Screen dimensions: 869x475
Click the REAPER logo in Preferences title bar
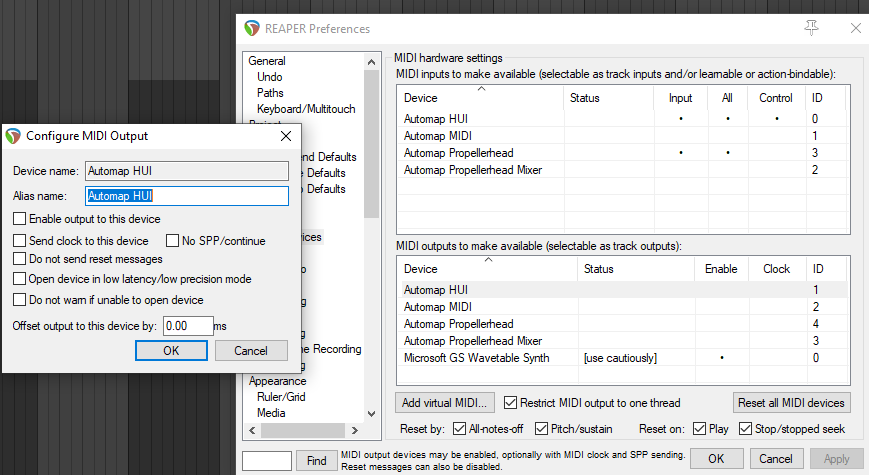(x=252, y=28)
